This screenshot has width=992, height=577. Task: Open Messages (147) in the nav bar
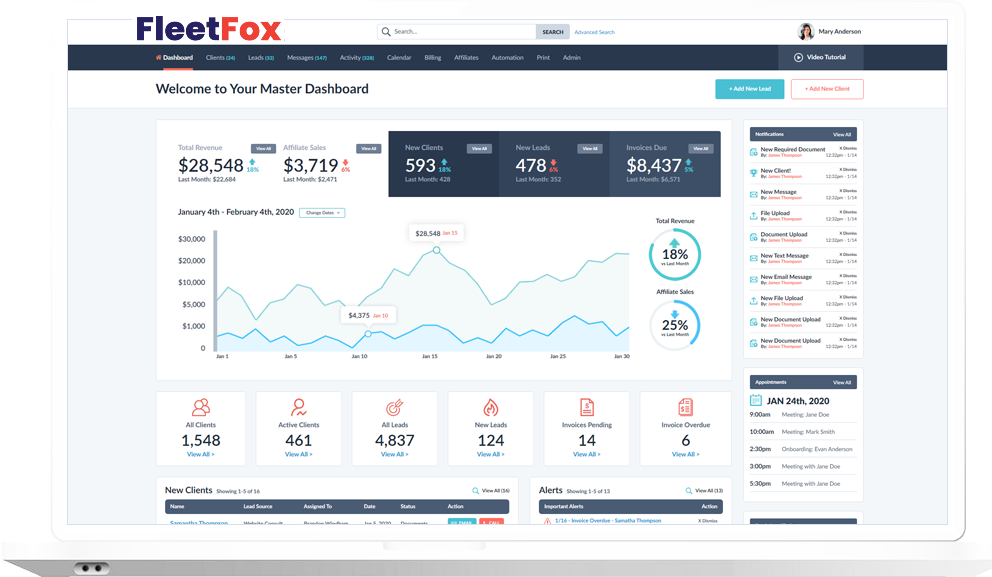[x=307, y=58]
